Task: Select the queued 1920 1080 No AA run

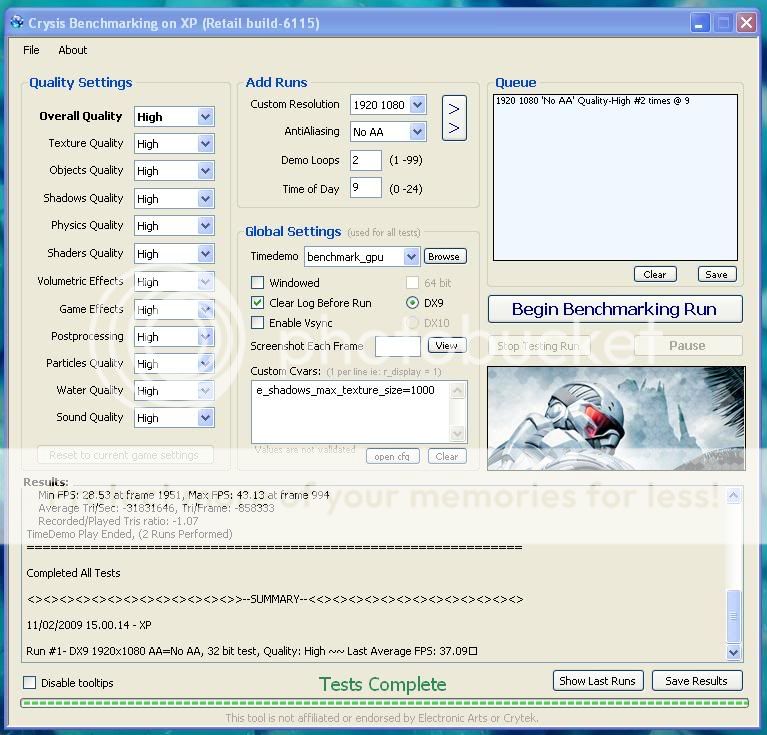Action: tap(592, 101)
